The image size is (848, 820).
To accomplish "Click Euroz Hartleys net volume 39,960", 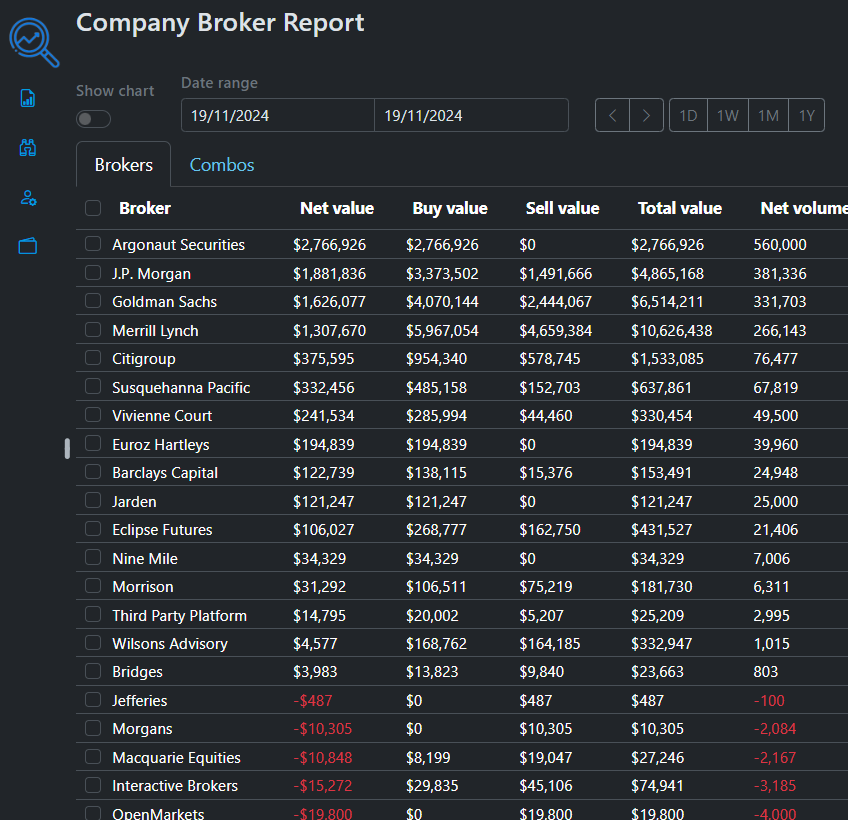I will [776, 444].
